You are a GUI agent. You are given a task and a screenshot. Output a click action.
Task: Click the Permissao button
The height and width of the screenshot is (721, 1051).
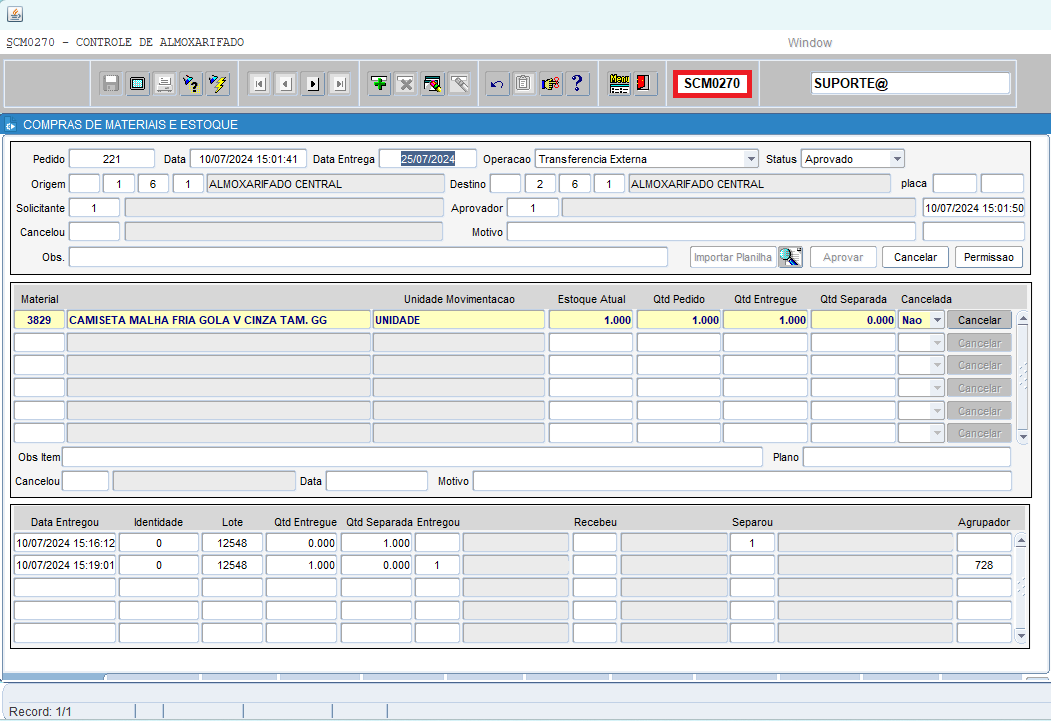click(x=989, y=257)
